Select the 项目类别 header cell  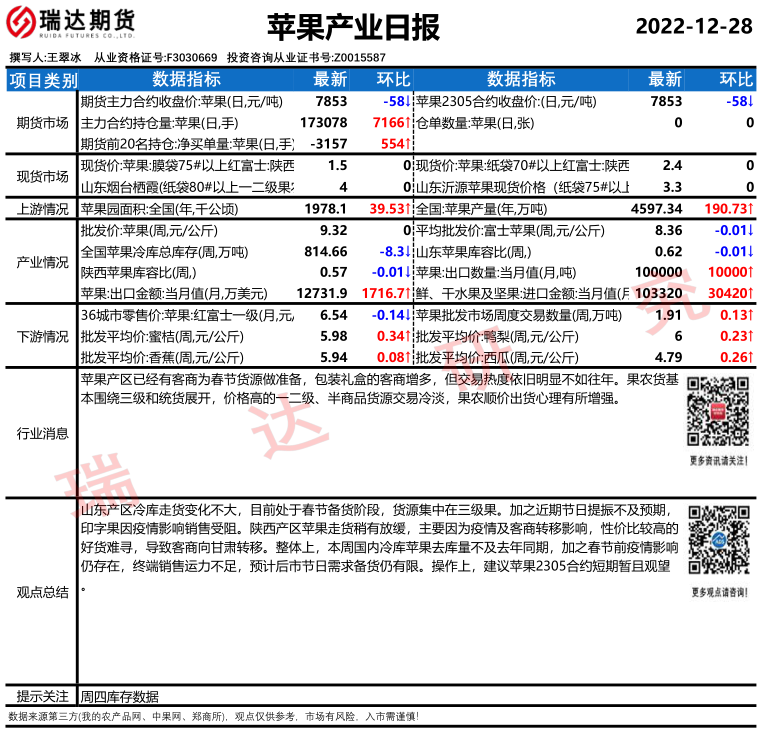[x=43, y=80]
